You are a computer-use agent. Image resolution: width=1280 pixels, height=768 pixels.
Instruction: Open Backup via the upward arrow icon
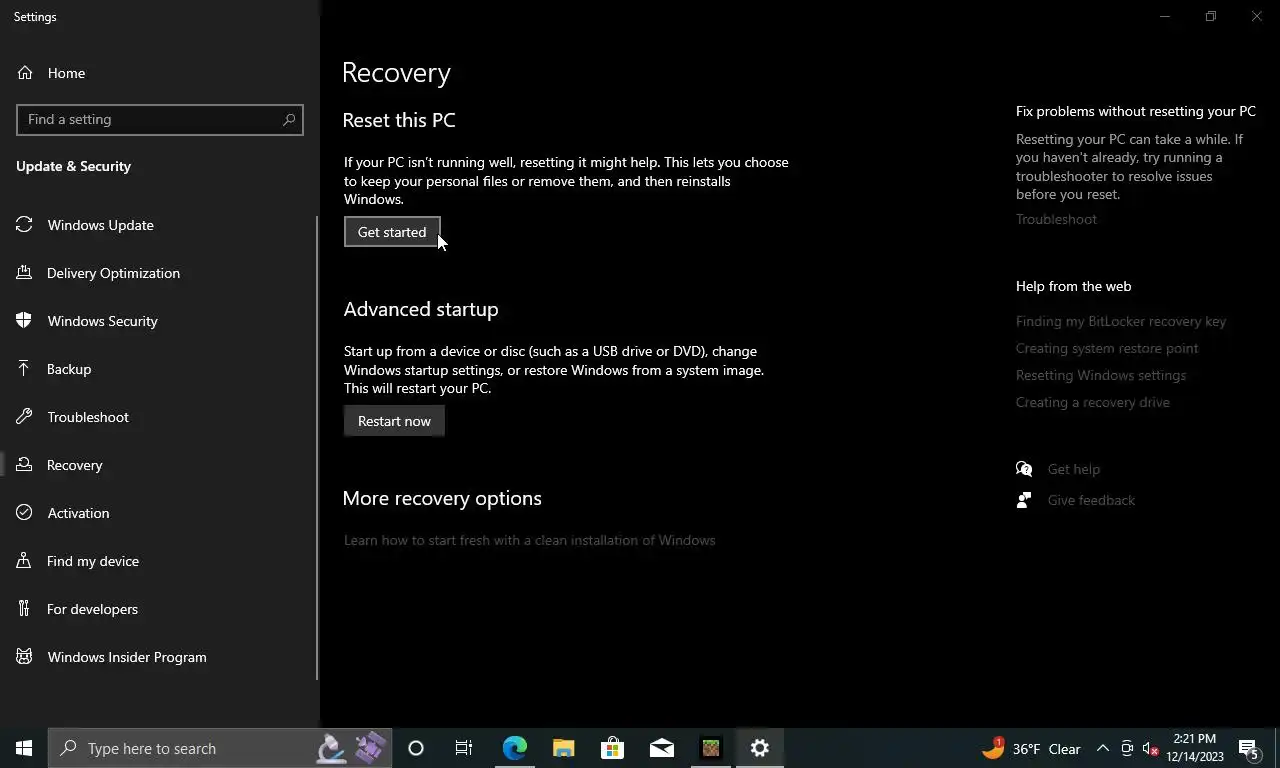coord(25,369)
